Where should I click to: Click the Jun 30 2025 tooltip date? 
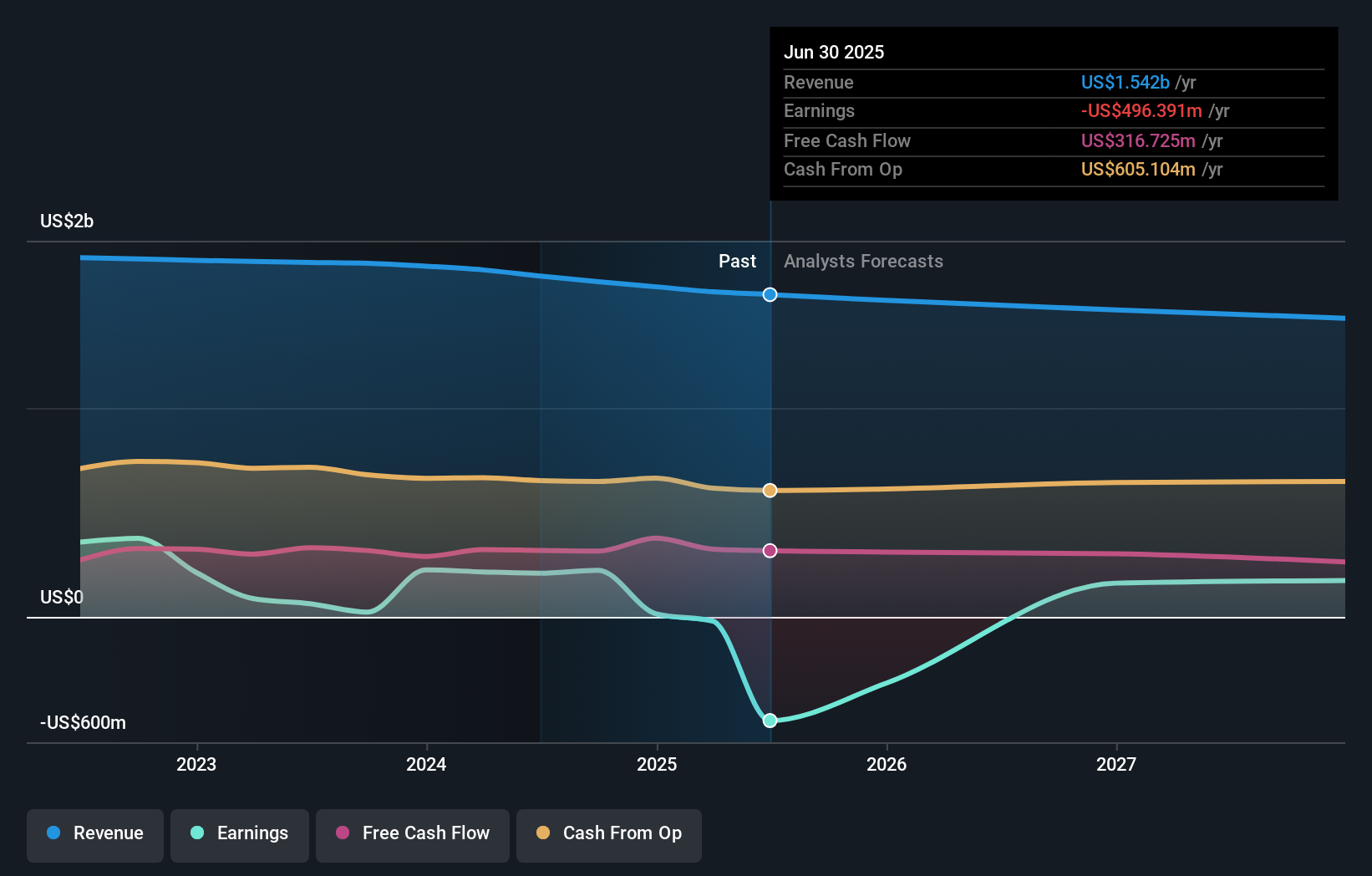[834, 53]
